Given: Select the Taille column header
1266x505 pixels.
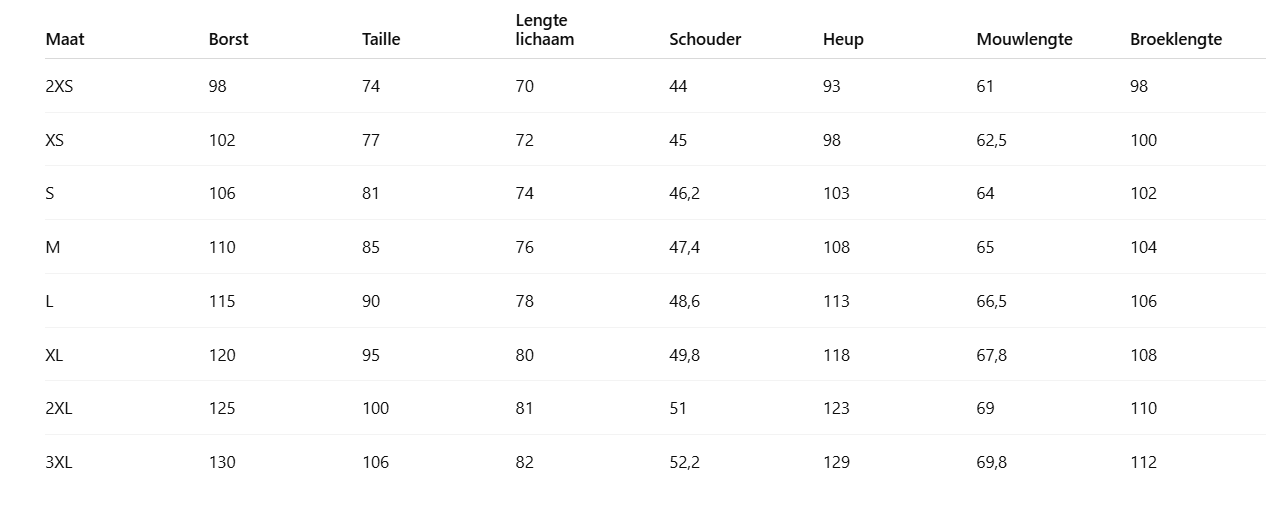Looking at the screenshot, I should coord(381,40).
